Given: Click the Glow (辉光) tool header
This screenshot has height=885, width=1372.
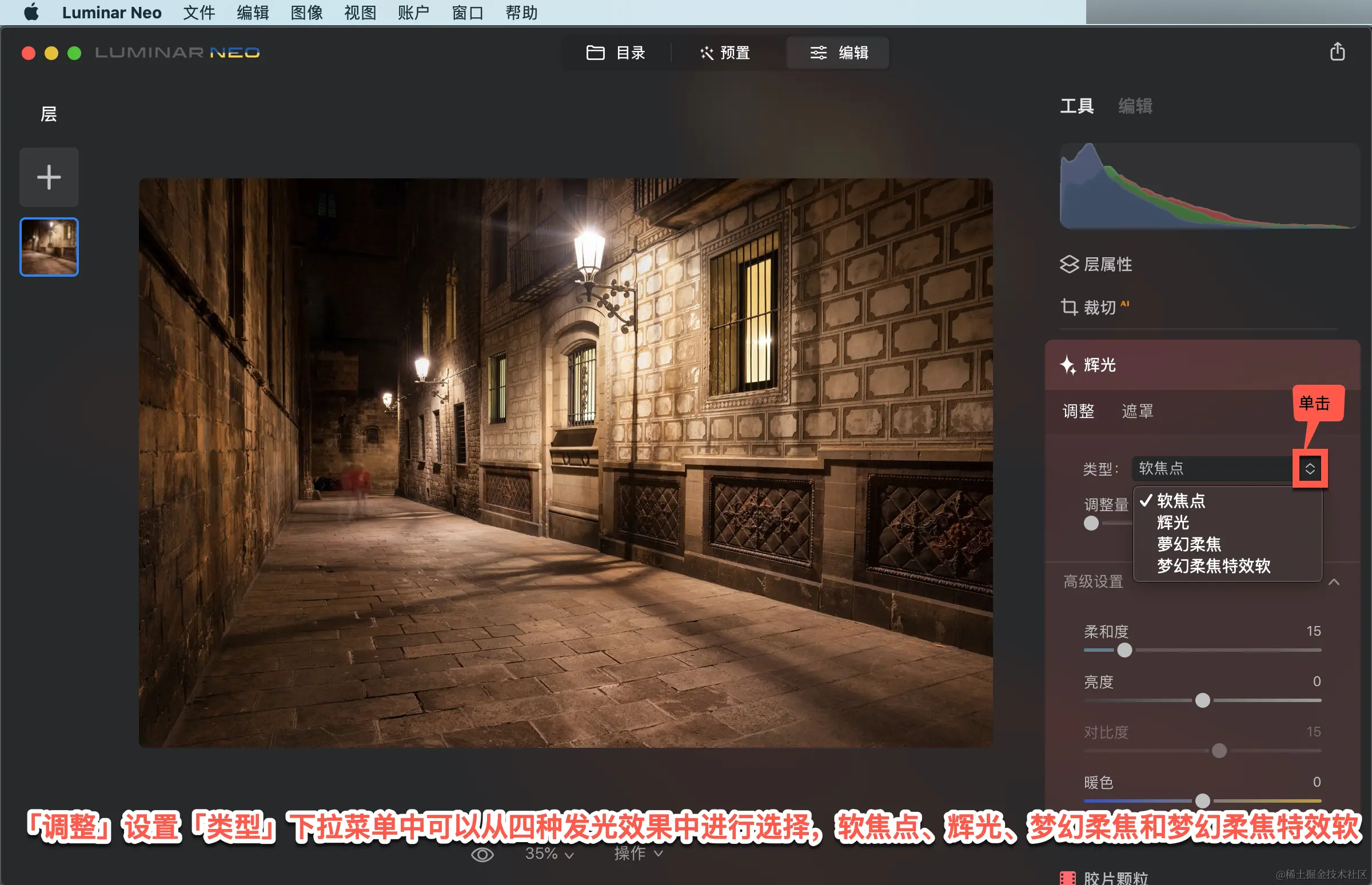Looking at the screenshot, I should coord(1099,365).
